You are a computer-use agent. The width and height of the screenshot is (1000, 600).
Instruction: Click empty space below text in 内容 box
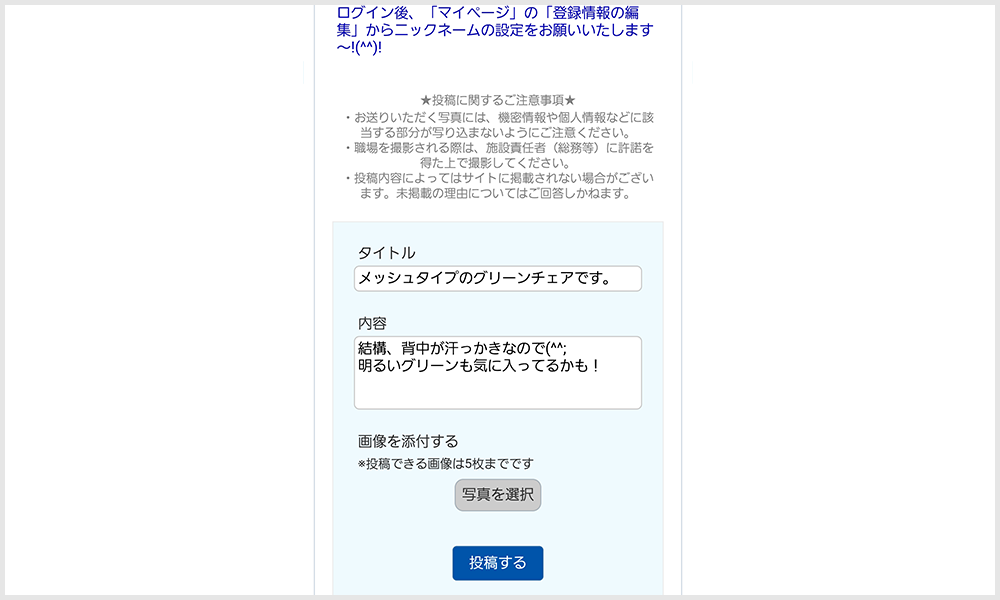[x=497, y=392]
